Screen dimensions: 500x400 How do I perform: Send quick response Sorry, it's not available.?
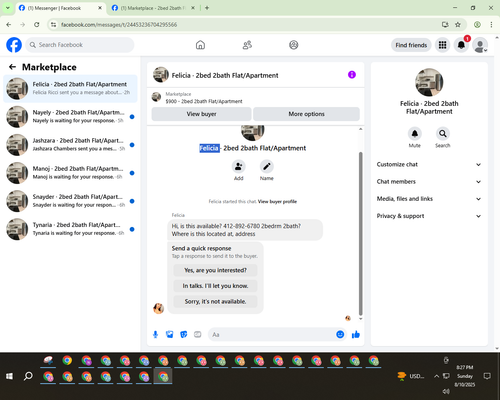click(215, 301)
